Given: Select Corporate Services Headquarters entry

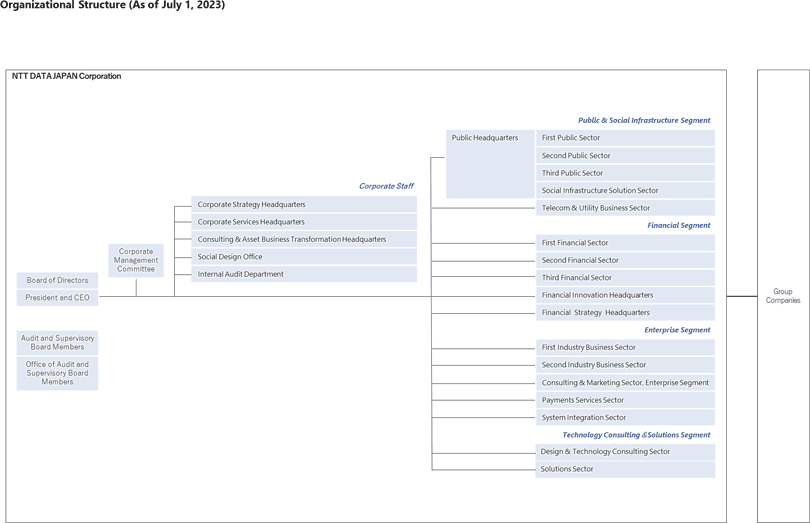Looking at the screenshot, I should 304,222.
